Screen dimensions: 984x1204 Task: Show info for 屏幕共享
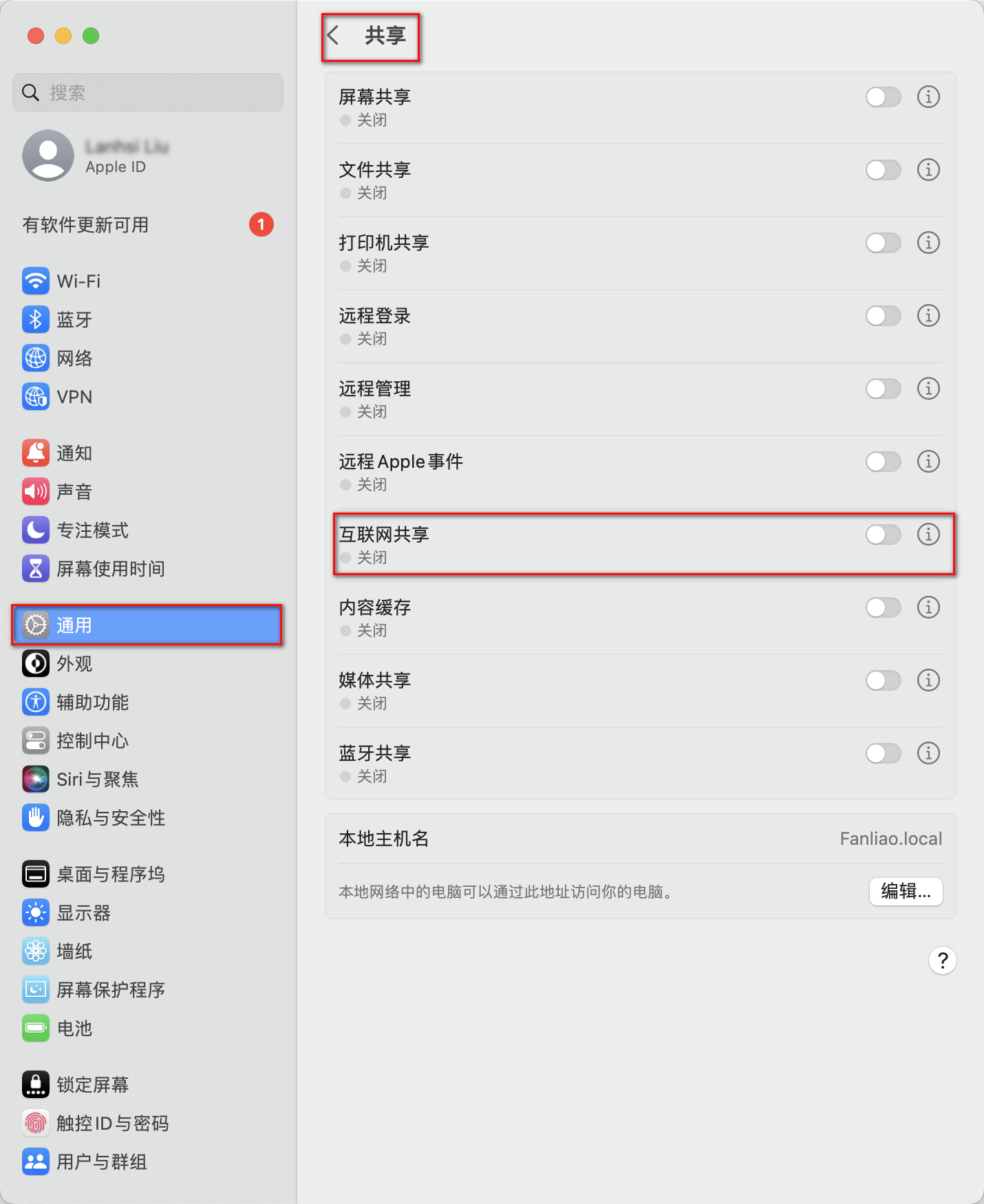[928, 97]
